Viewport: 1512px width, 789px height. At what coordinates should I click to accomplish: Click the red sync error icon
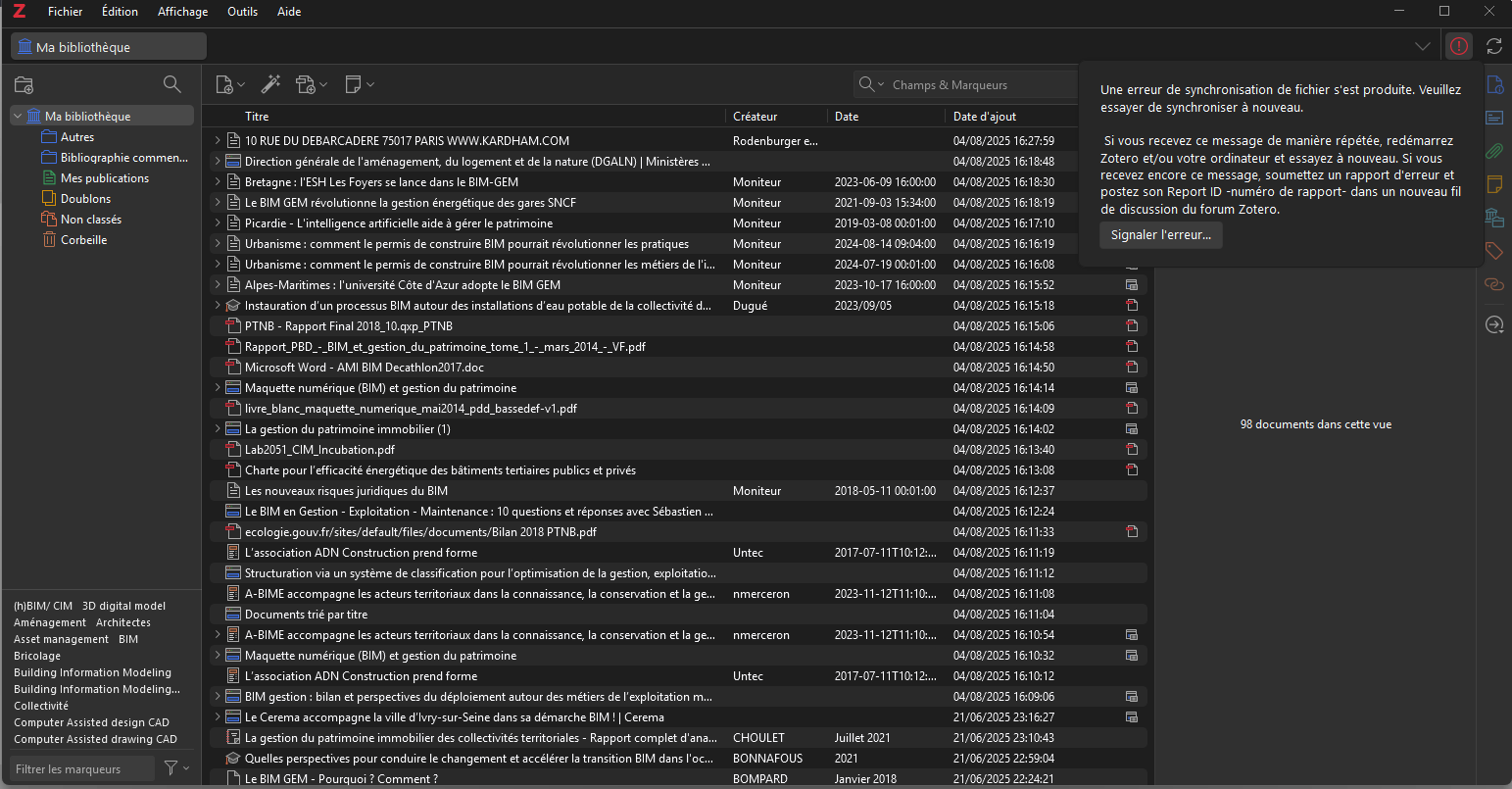(1459, 46)
